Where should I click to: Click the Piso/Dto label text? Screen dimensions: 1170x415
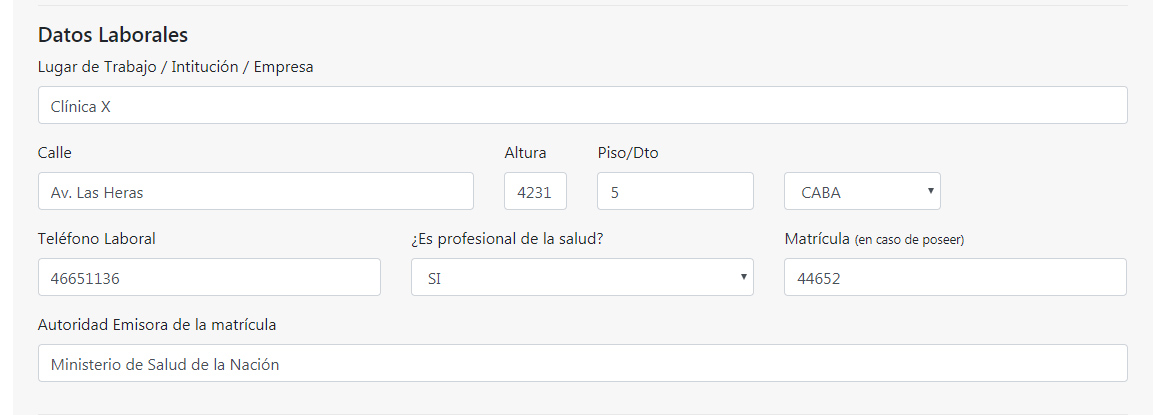click(628, 153)
